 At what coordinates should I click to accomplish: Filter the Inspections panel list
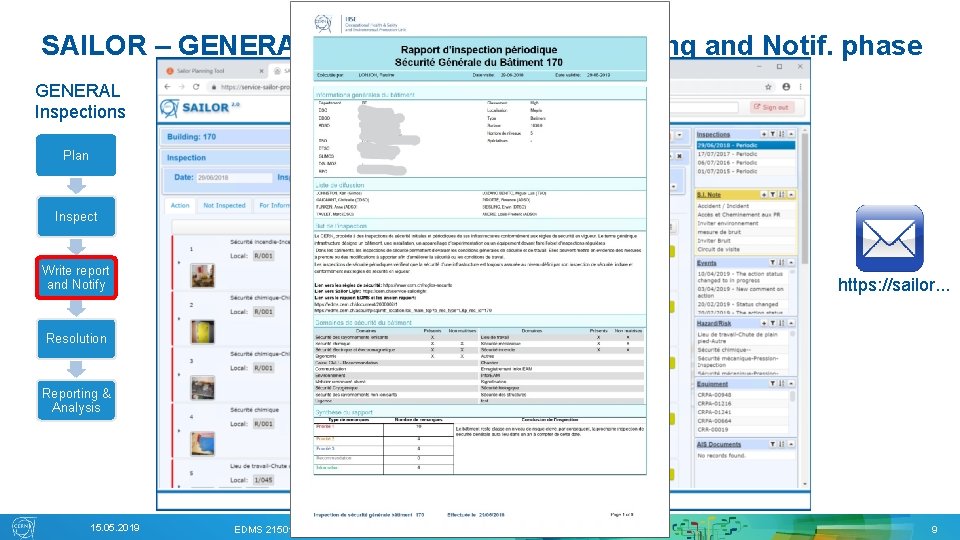pyautogui.click(x=773, y=134)
